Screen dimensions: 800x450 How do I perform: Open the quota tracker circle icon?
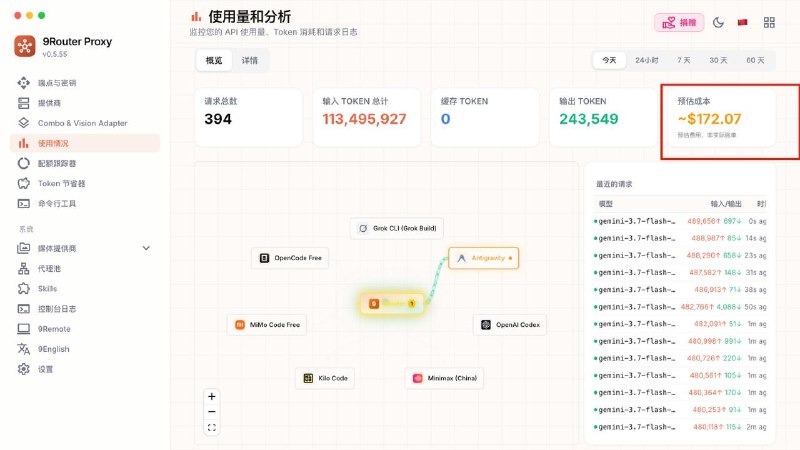coord(23,163)
